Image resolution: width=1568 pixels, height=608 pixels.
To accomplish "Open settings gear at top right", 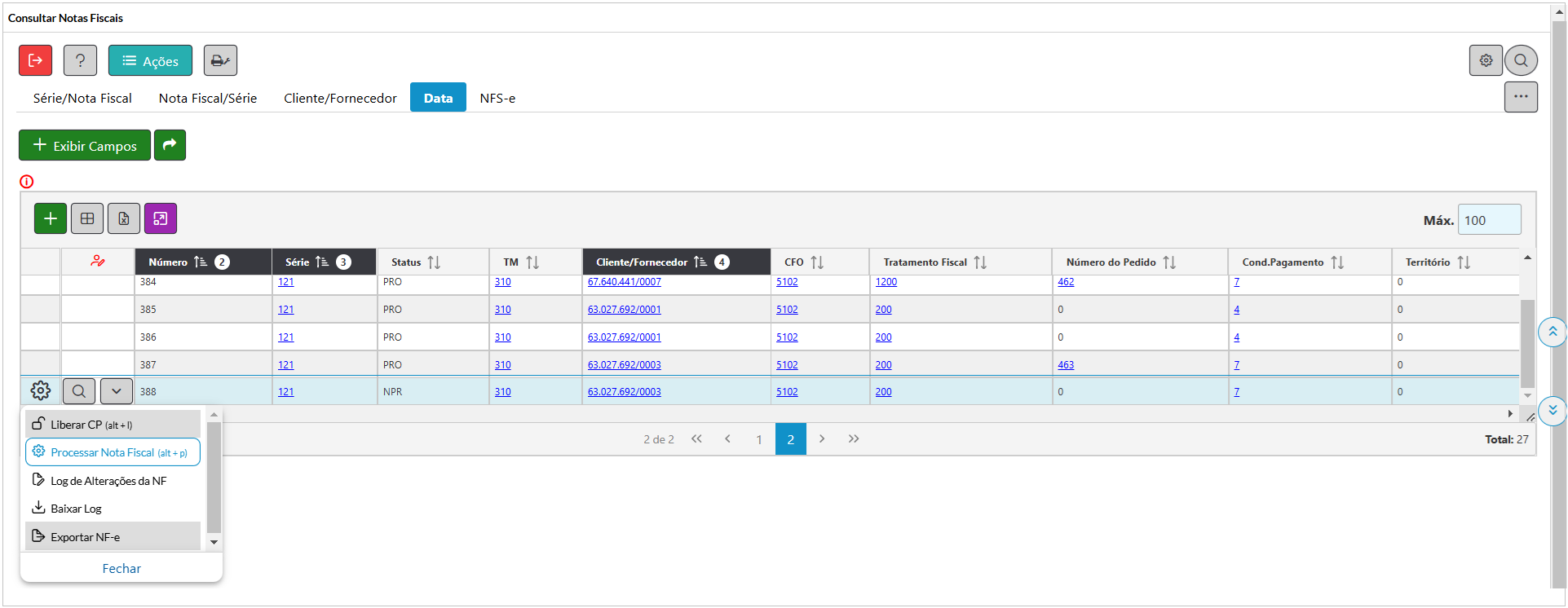I will coord(1486,60).
